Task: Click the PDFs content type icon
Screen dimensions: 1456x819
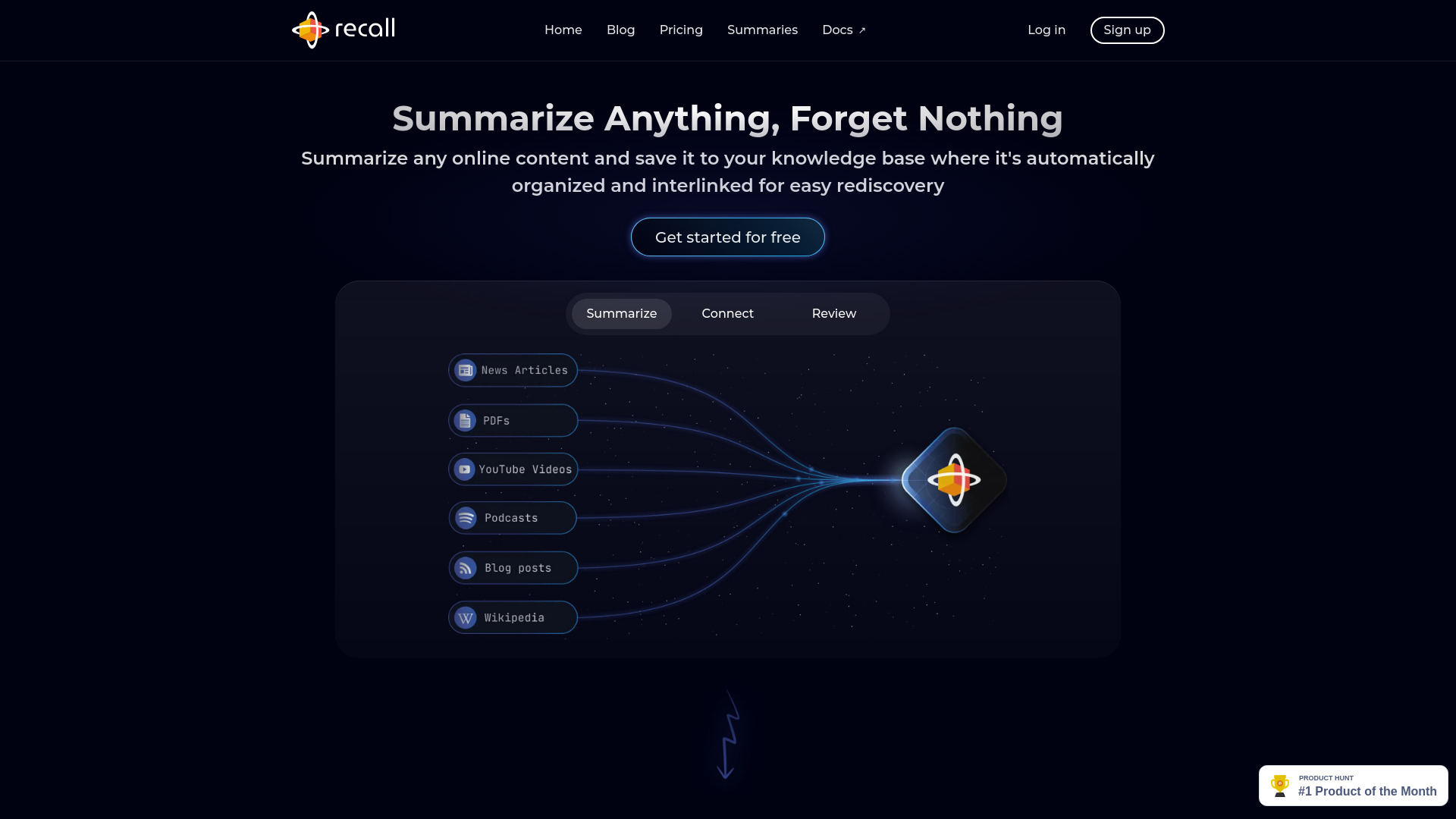Action: click(465, 420)
